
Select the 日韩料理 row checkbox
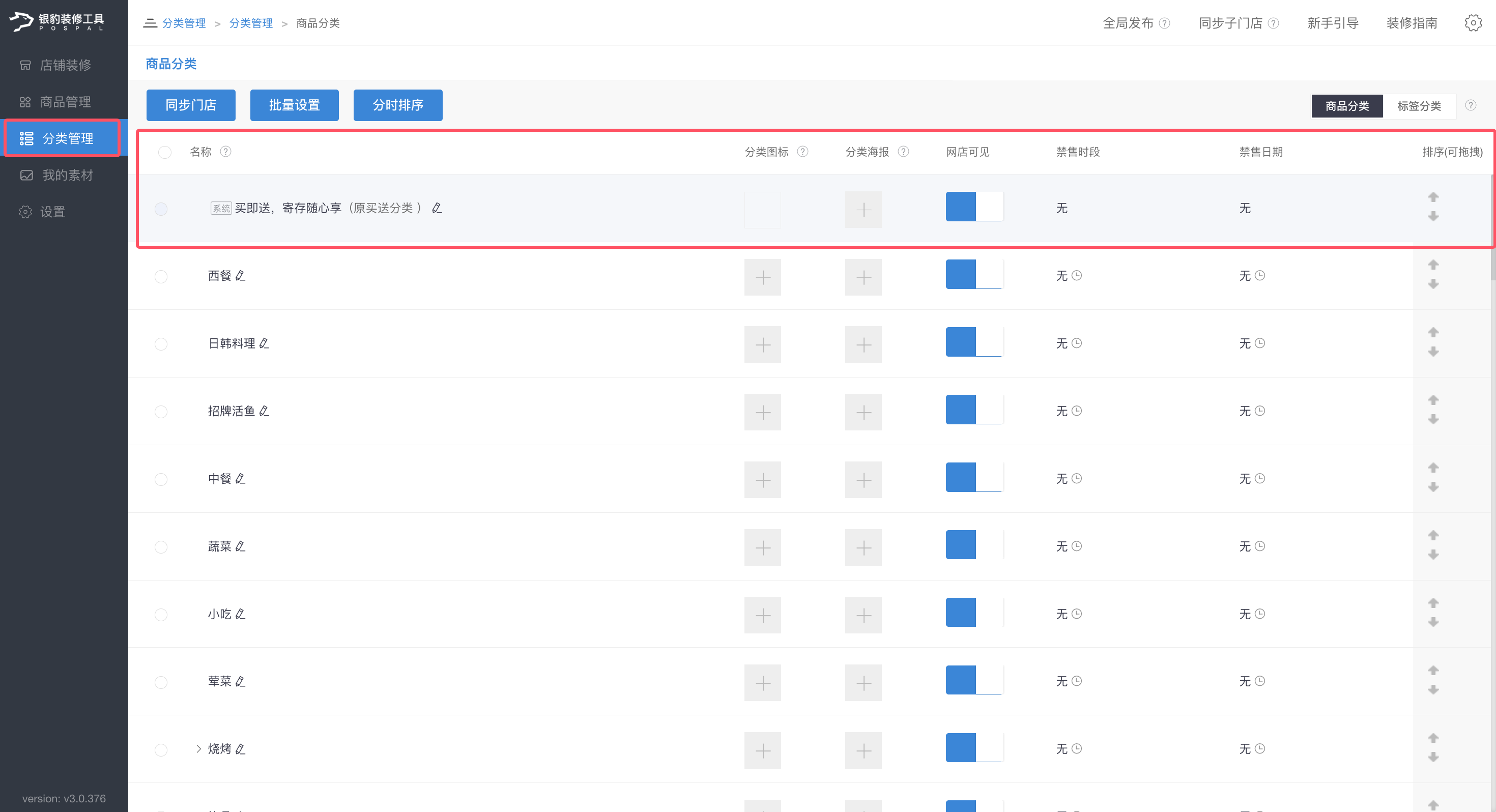[161, 344]
